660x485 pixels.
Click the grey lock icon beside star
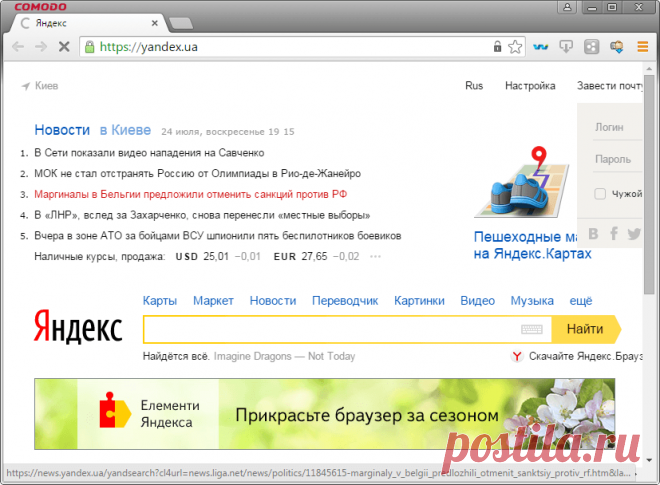[498, 46]
